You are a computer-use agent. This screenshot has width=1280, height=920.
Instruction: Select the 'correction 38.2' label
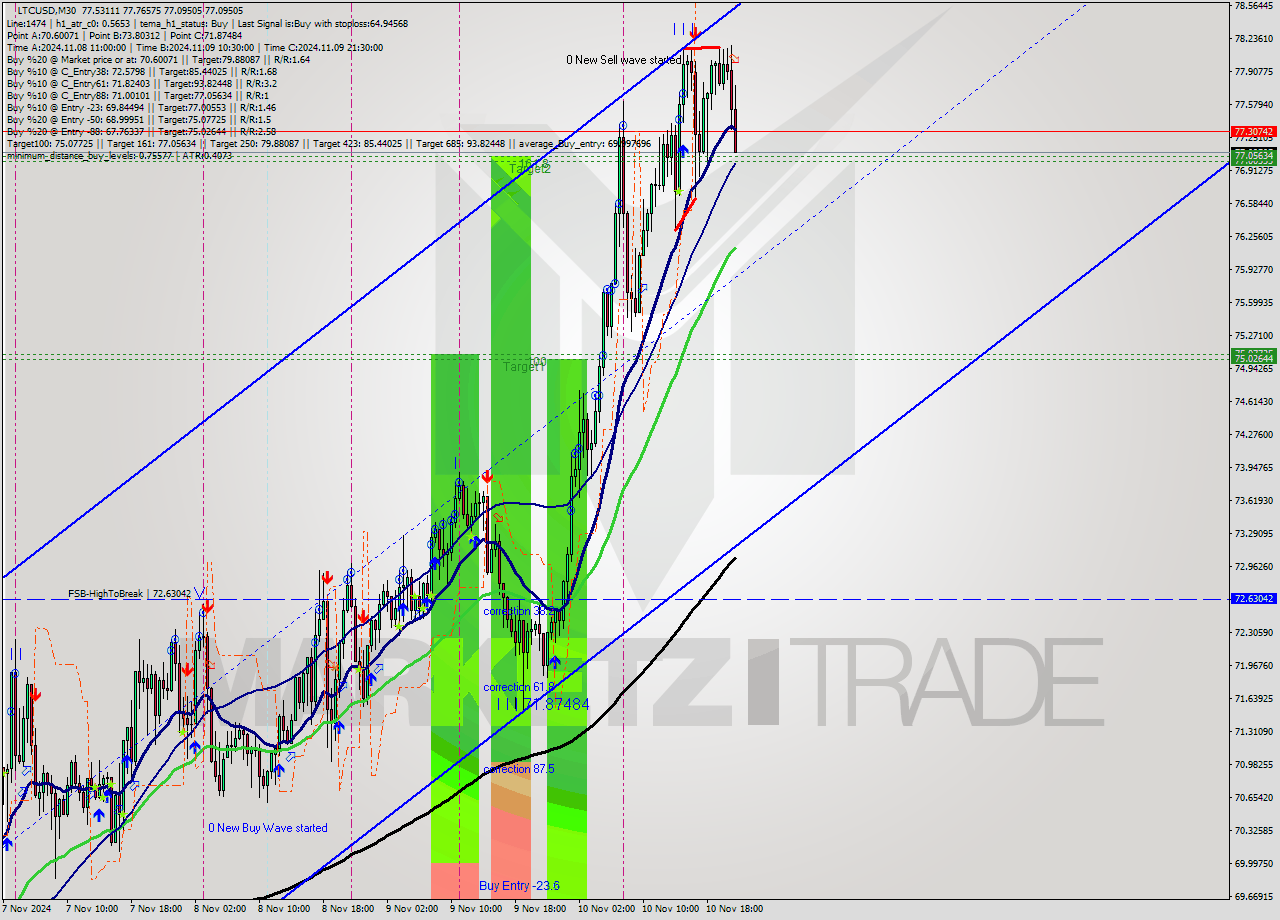click(519, 611)
